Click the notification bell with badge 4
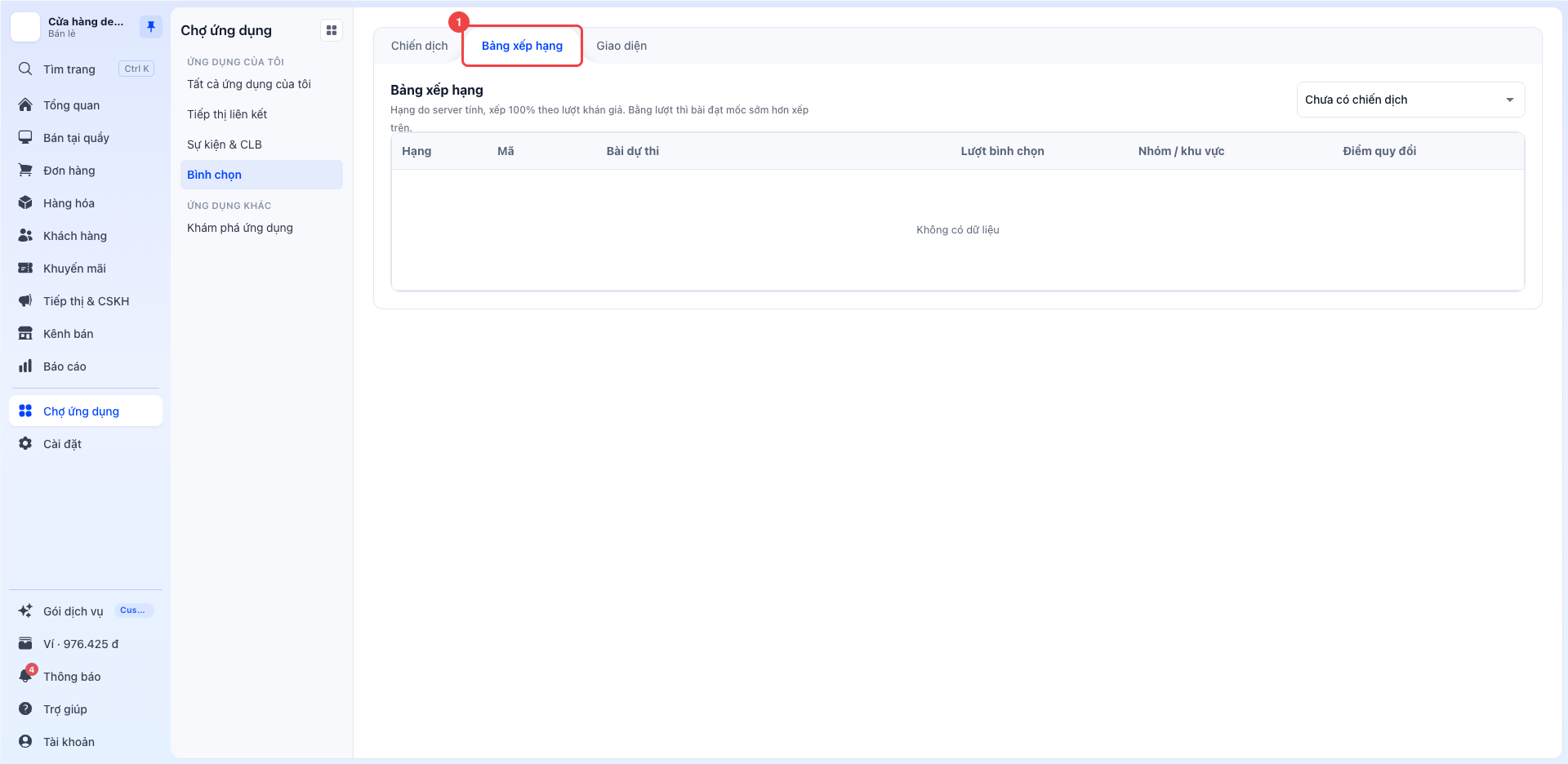This screenshot has width=1568, height=764. (26, 675)
